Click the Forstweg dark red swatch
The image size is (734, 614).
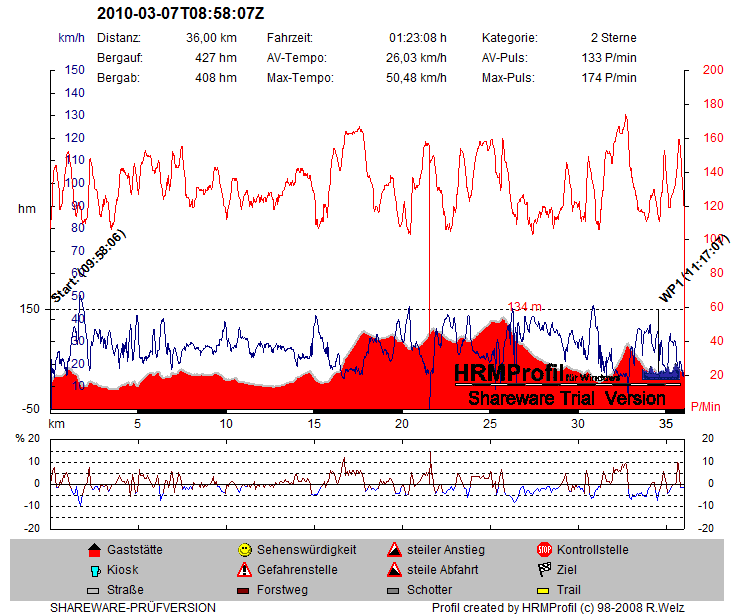[244, 591]
